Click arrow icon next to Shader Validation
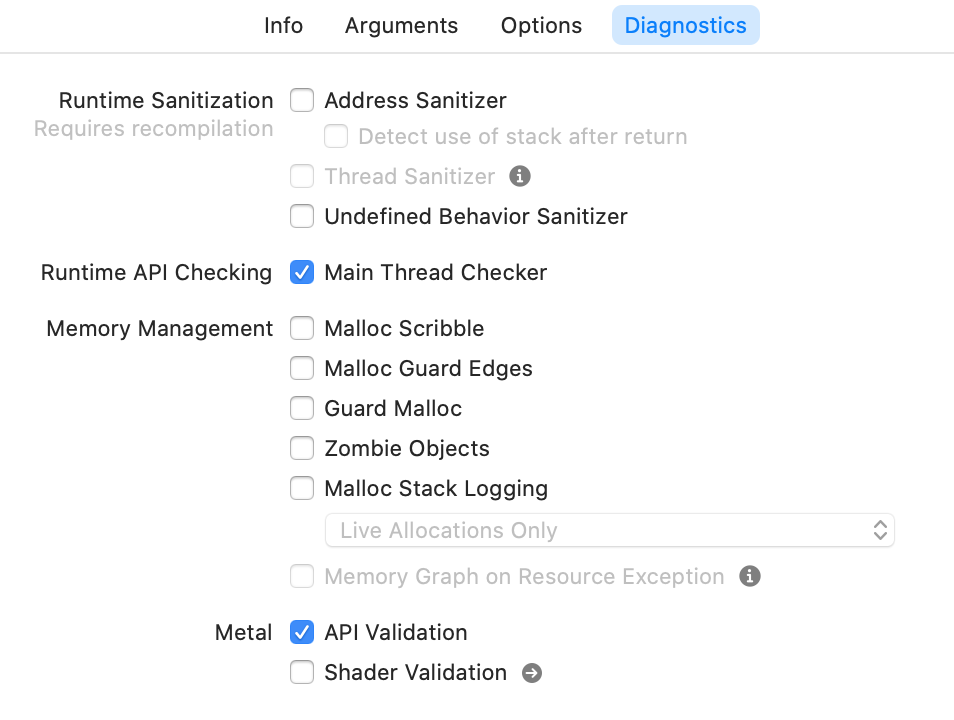The image size is (954, 720). pos(533,673)
